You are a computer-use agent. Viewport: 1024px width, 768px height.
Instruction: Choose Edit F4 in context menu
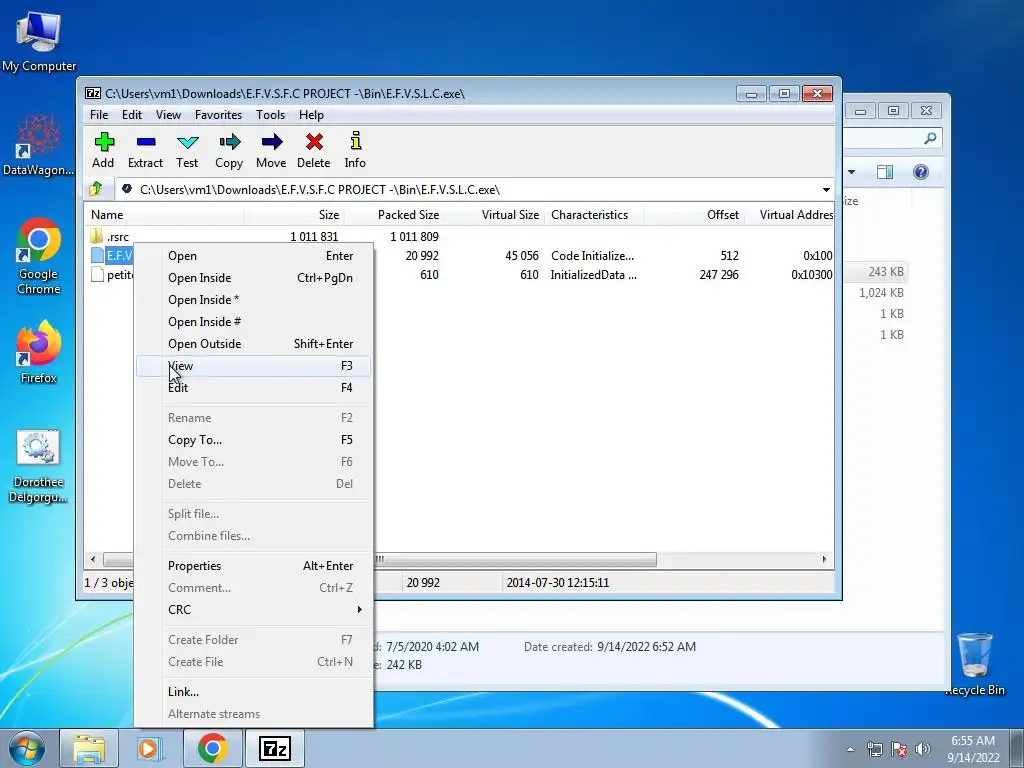tap(253, 388)
